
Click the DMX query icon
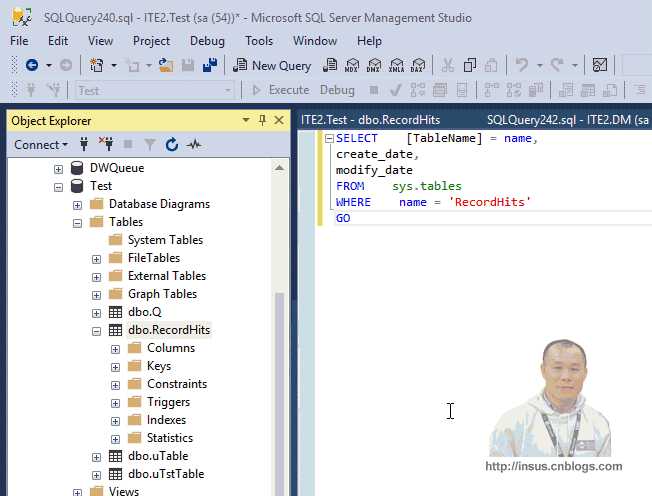point(374,65)
